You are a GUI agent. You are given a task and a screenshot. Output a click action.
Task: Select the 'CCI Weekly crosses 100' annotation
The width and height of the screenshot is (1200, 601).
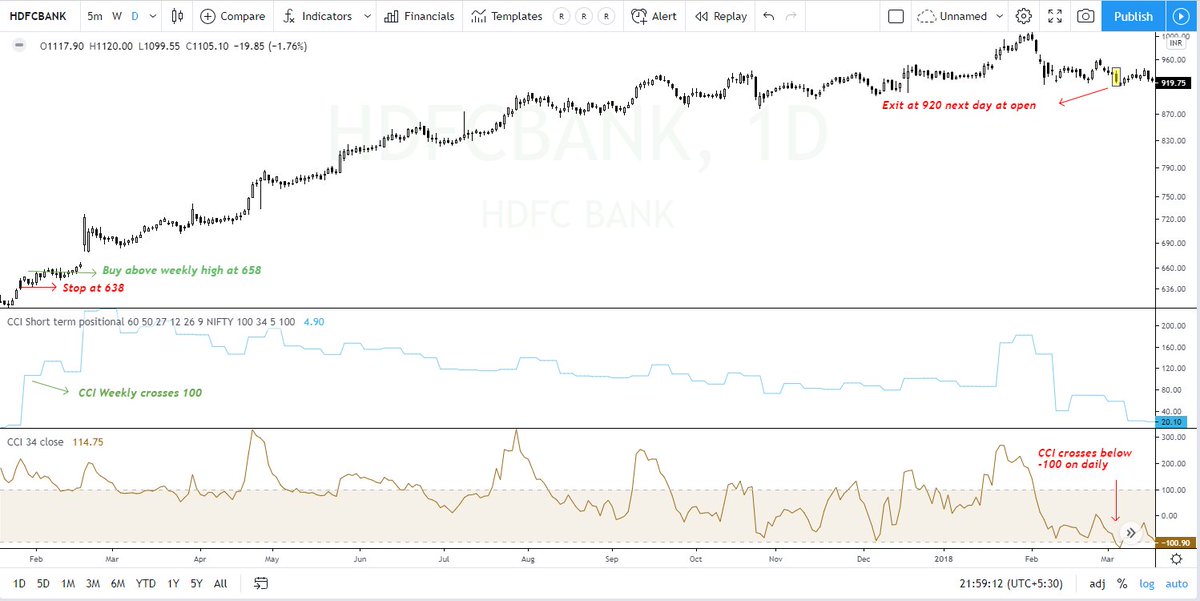(140, 393)
